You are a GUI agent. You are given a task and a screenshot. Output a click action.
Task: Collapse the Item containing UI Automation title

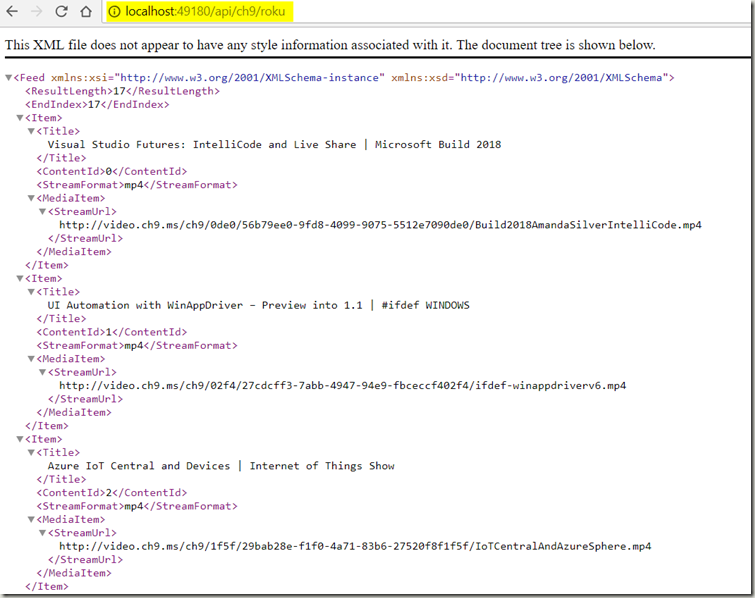pos(20,279)
